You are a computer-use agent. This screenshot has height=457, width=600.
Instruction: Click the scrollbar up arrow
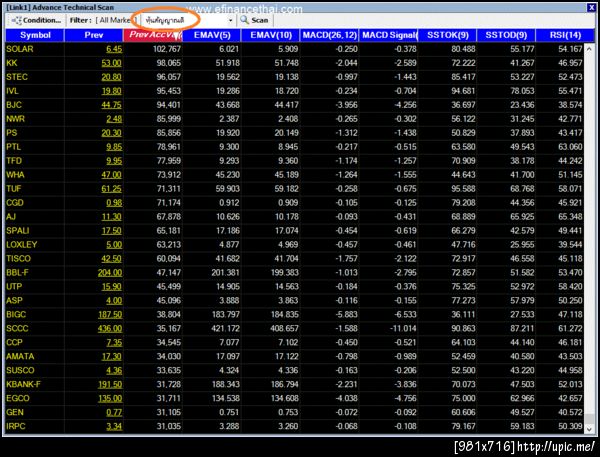(x=589, y=49)
